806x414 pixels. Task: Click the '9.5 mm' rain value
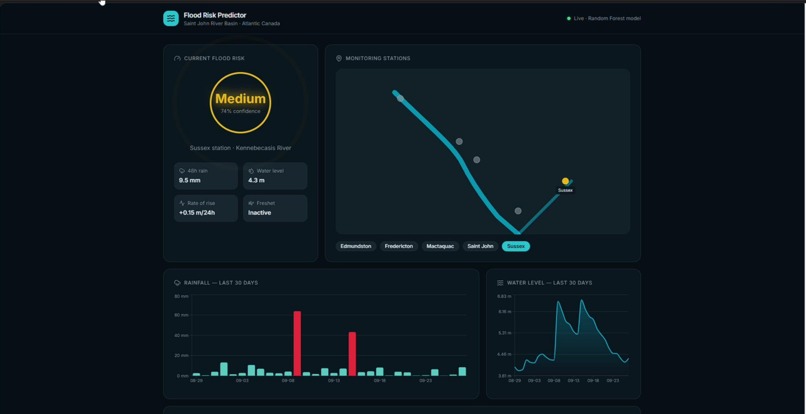click(x=190, y=181)
